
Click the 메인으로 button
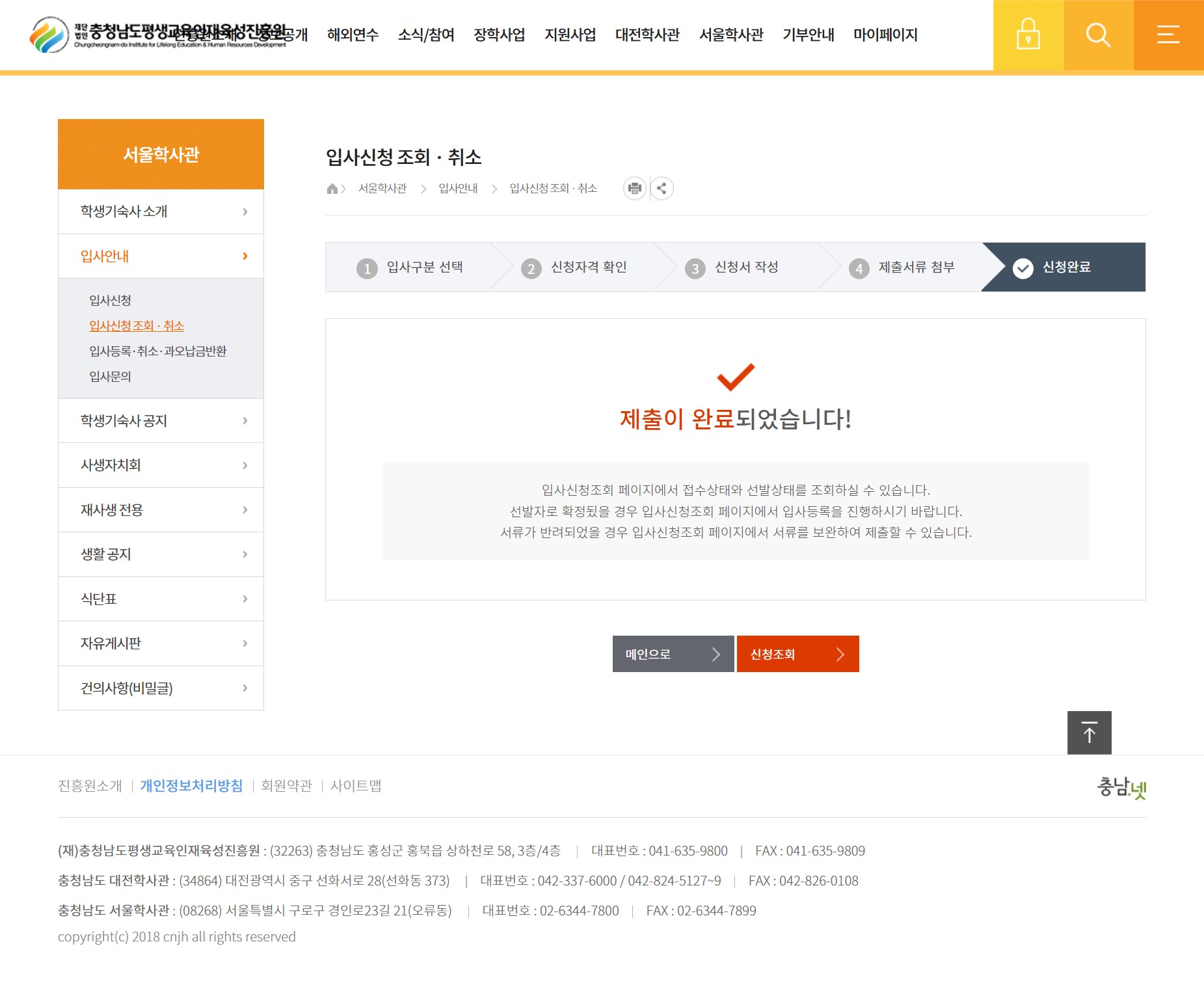pyautogui.click(x=673, y=654)
